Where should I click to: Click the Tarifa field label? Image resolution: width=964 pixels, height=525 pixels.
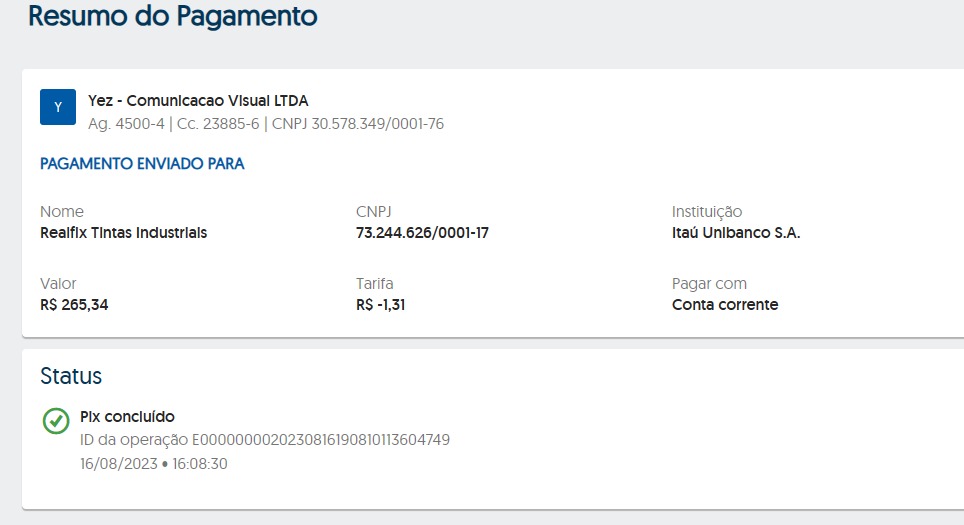pos(374,284)
